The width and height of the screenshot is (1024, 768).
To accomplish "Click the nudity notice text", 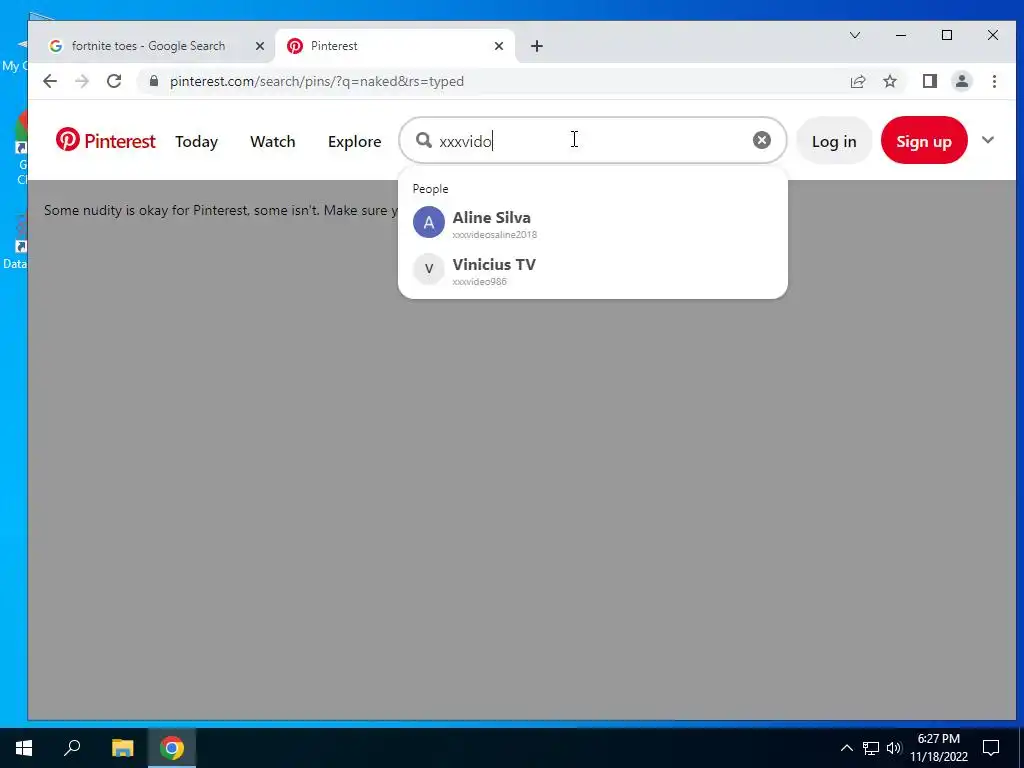I will pyautogui.click(x=221, y=210).
